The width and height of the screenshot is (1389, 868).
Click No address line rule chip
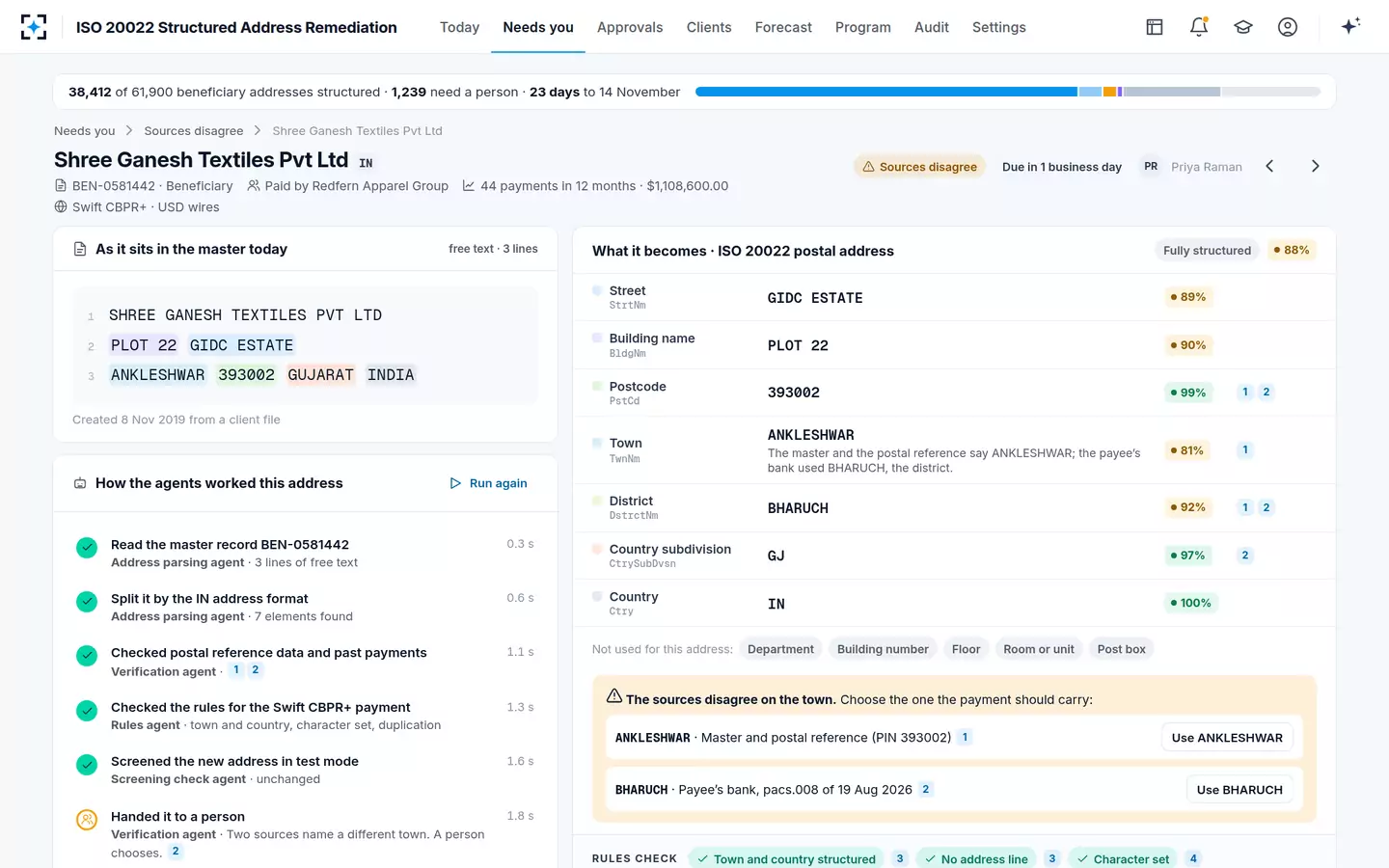[x=976, y=858]
